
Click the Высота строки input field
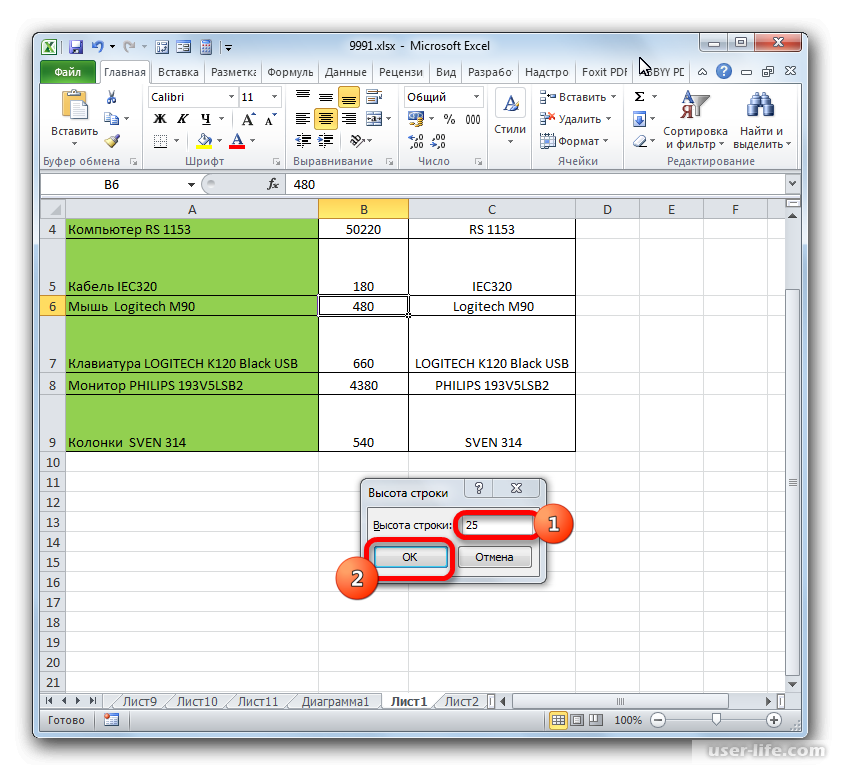[496, 525]
